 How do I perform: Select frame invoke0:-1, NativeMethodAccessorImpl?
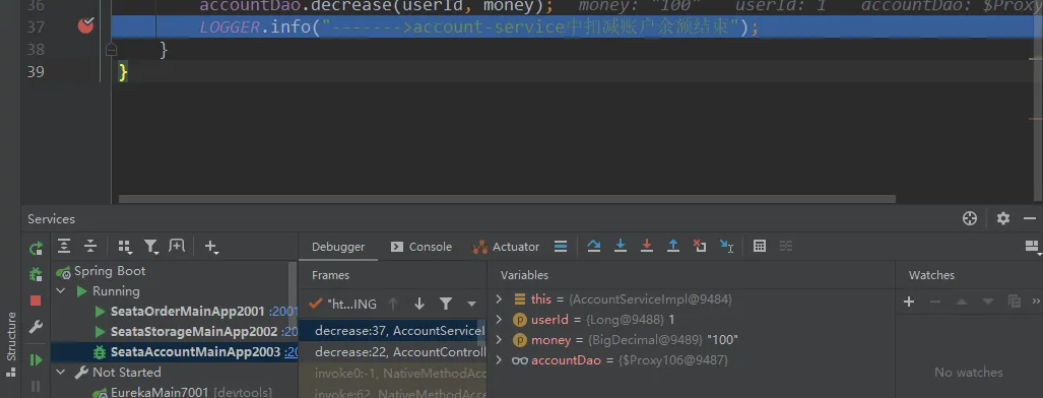coord(392,373)
